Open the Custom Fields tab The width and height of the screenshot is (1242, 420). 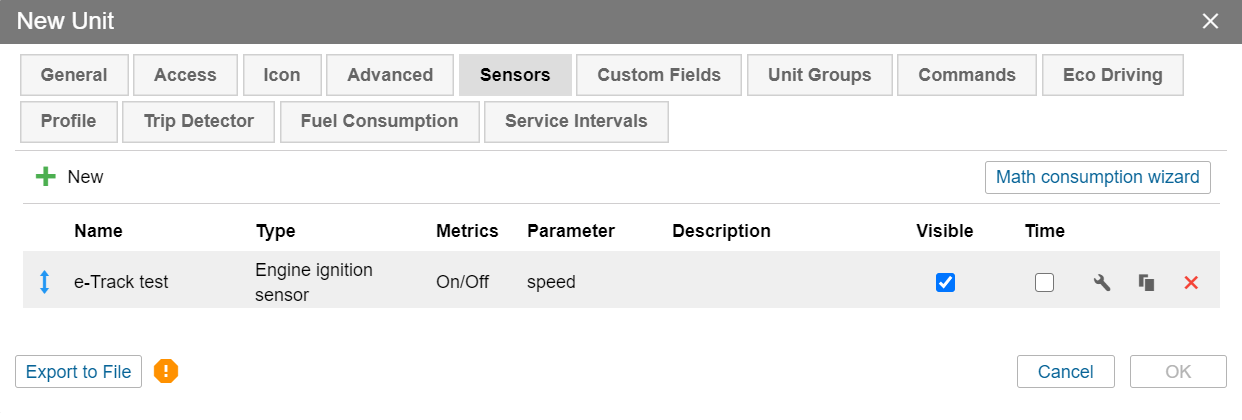click(x=658, y=75)
